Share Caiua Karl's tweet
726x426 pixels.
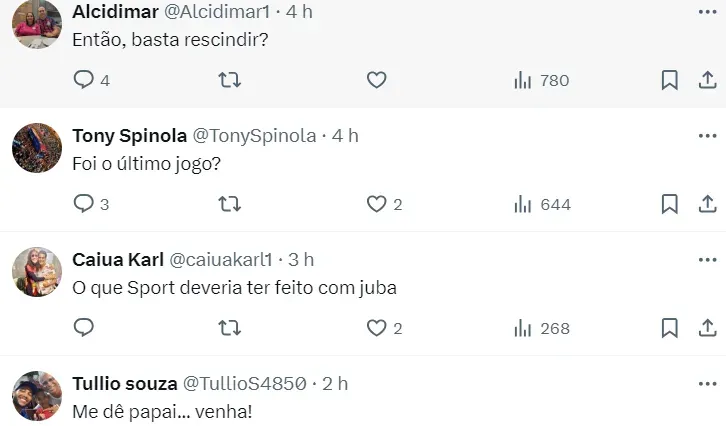pyautogui.click(x=707, y=328)
